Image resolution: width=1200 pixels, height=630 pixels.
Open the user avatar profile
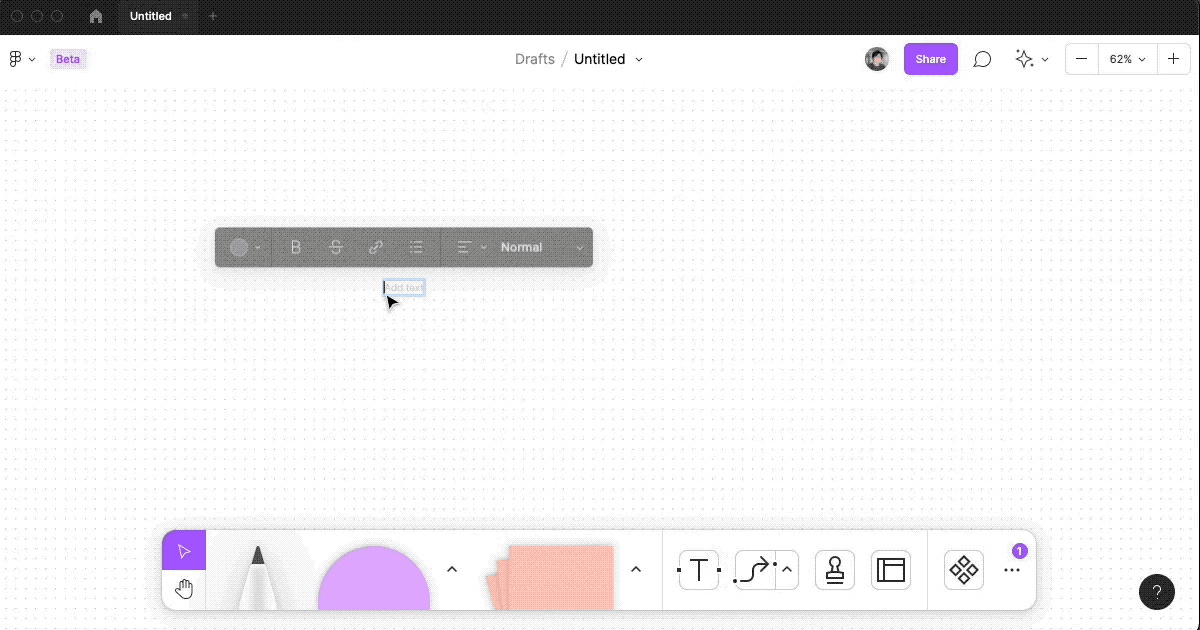(x=877, y=59)
